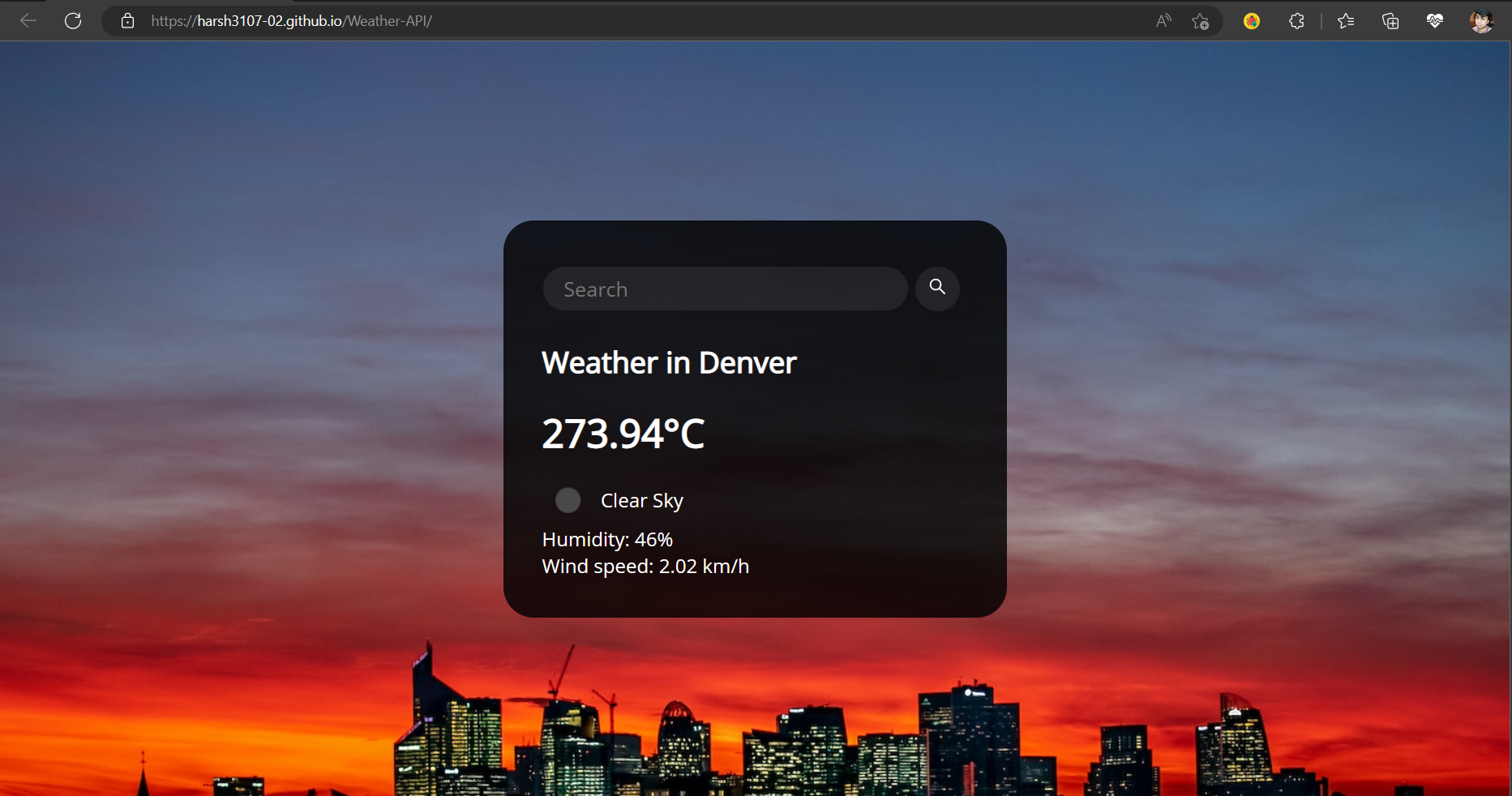
Task: Refresh the weather page
Action: 73,21
